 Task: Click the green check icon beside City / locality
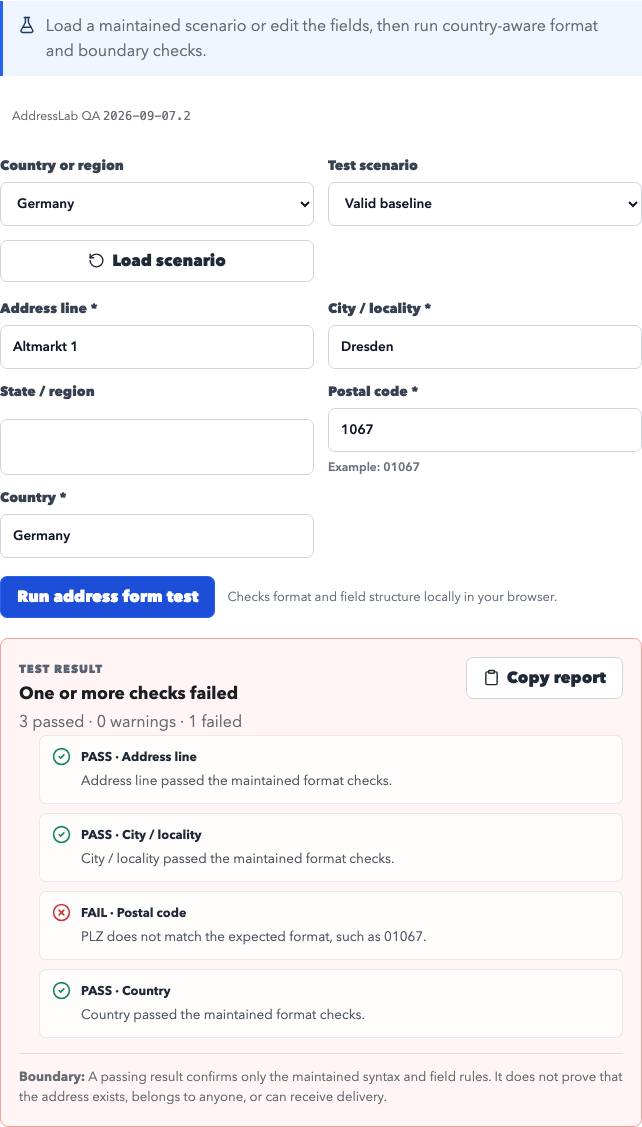(x=62, y=834)
